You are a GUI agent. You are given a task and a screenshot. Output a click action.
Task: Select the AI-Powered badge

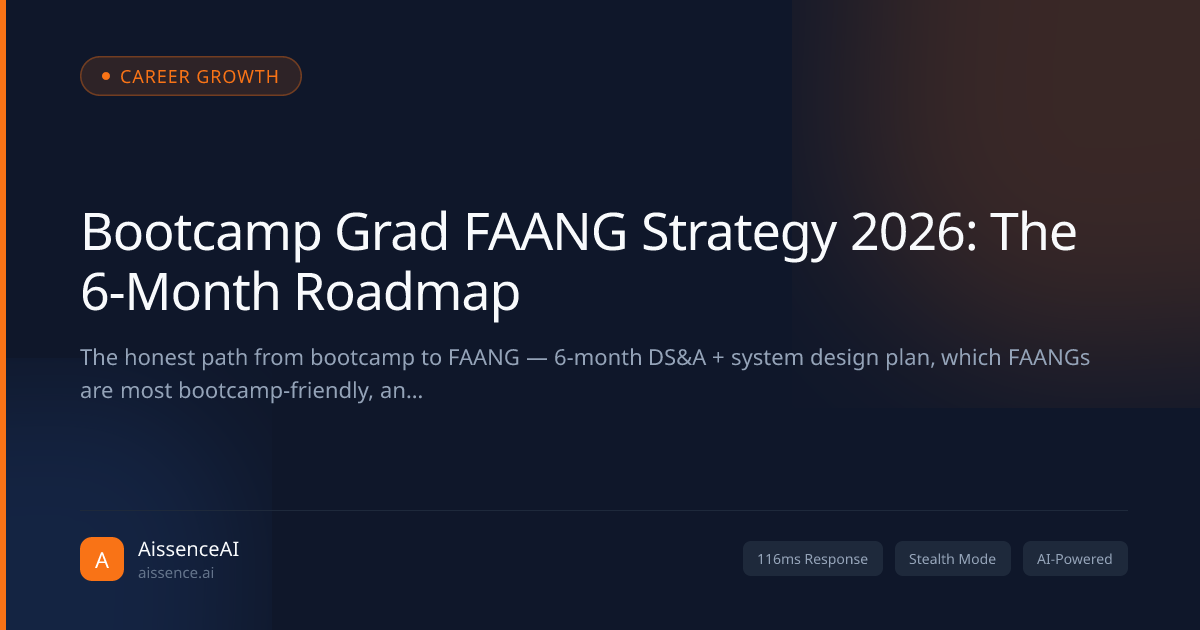pyautogui.click(x=1075, y=559)
